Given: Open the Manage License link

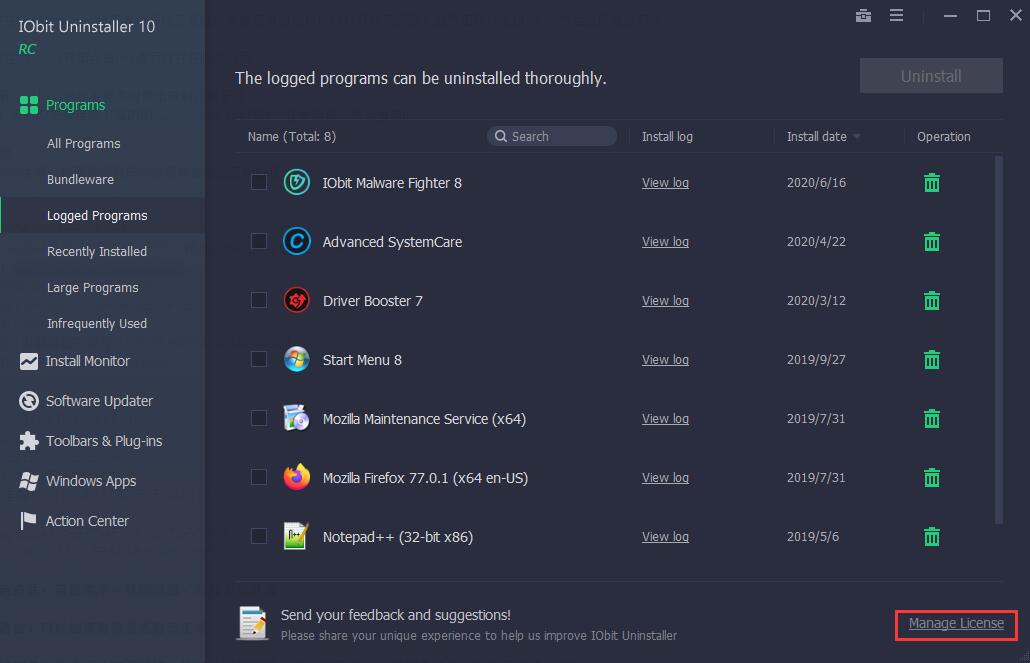Looking at the screenshot, I should 956,623.
